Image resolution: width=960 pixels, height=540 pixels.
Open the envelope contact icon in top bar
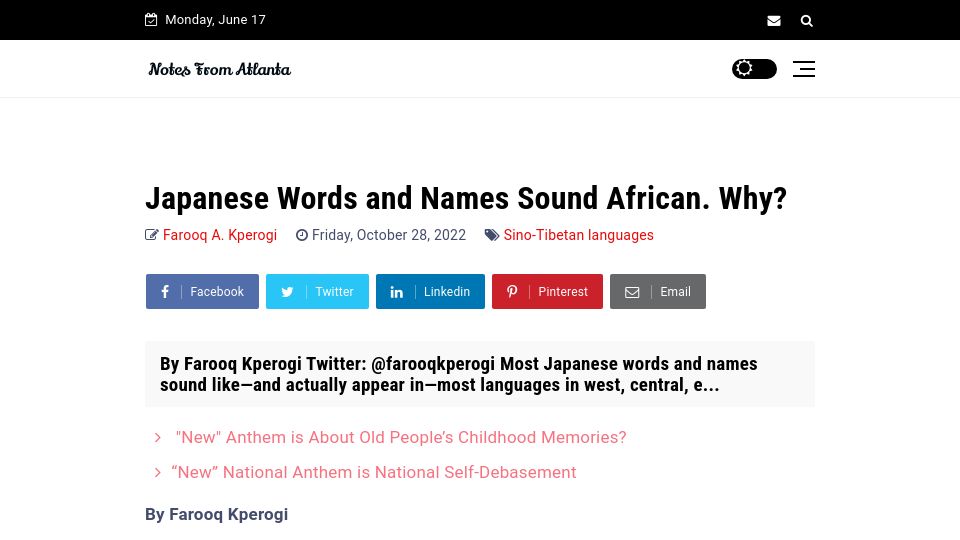(x=774, y=21)
